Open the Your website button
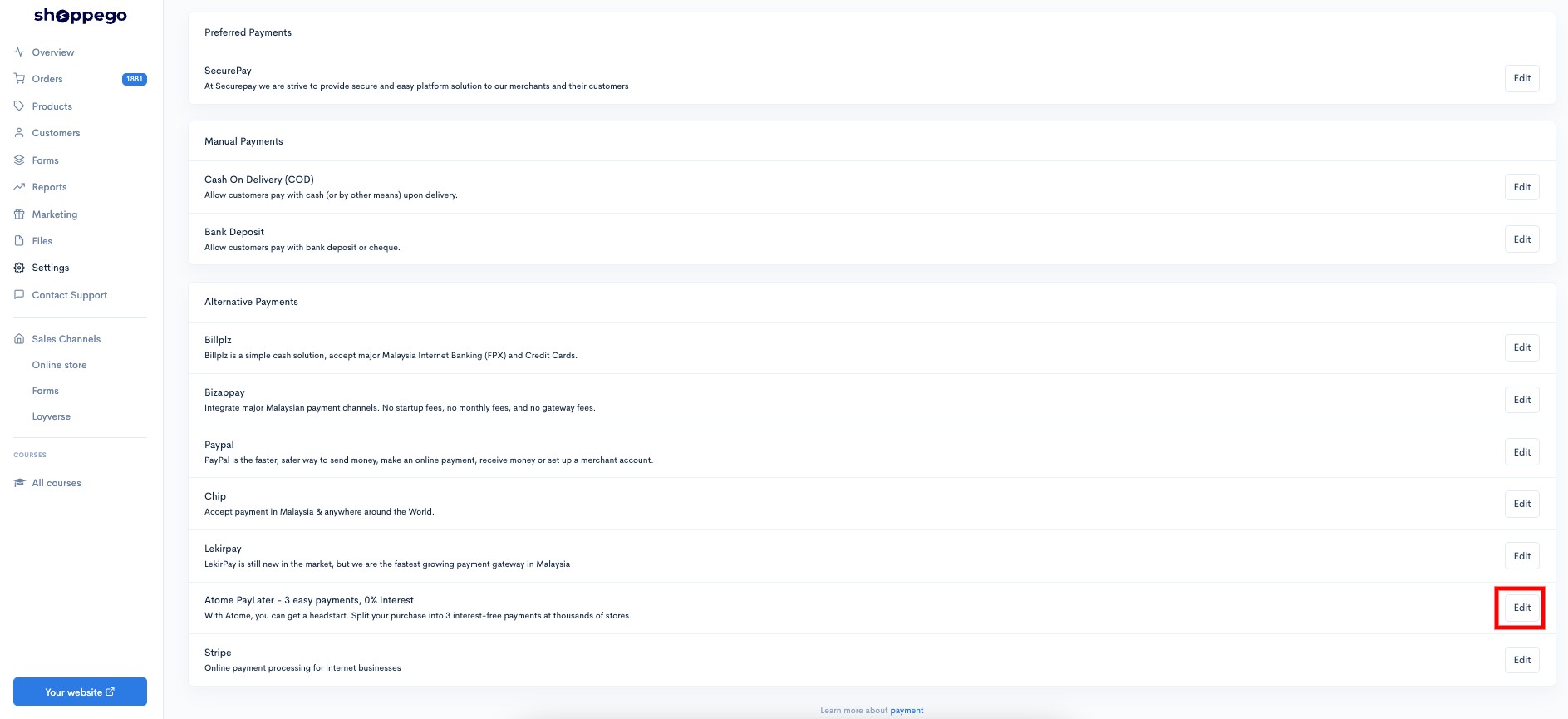 tap(80, 692)
